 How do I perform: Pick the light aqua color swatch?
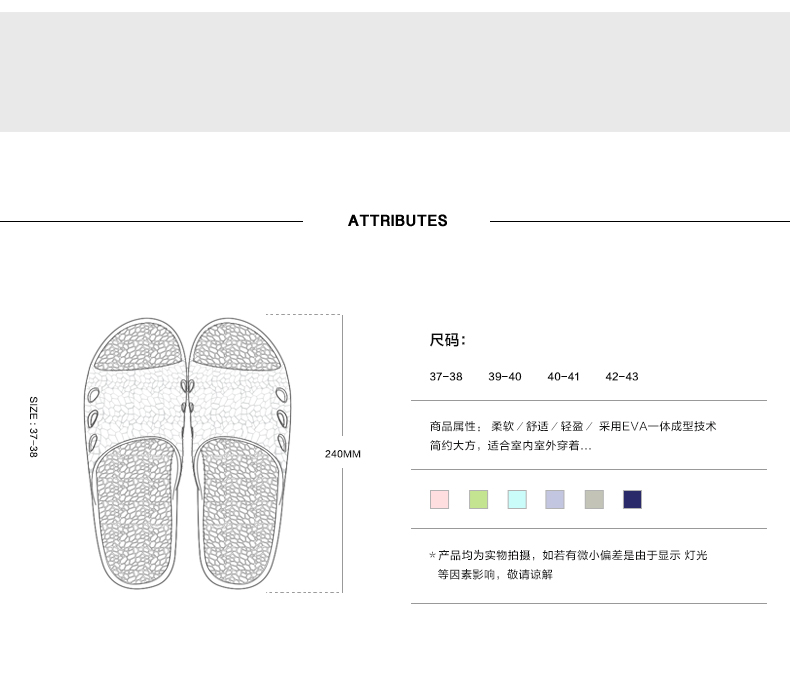tap(517, 499)
